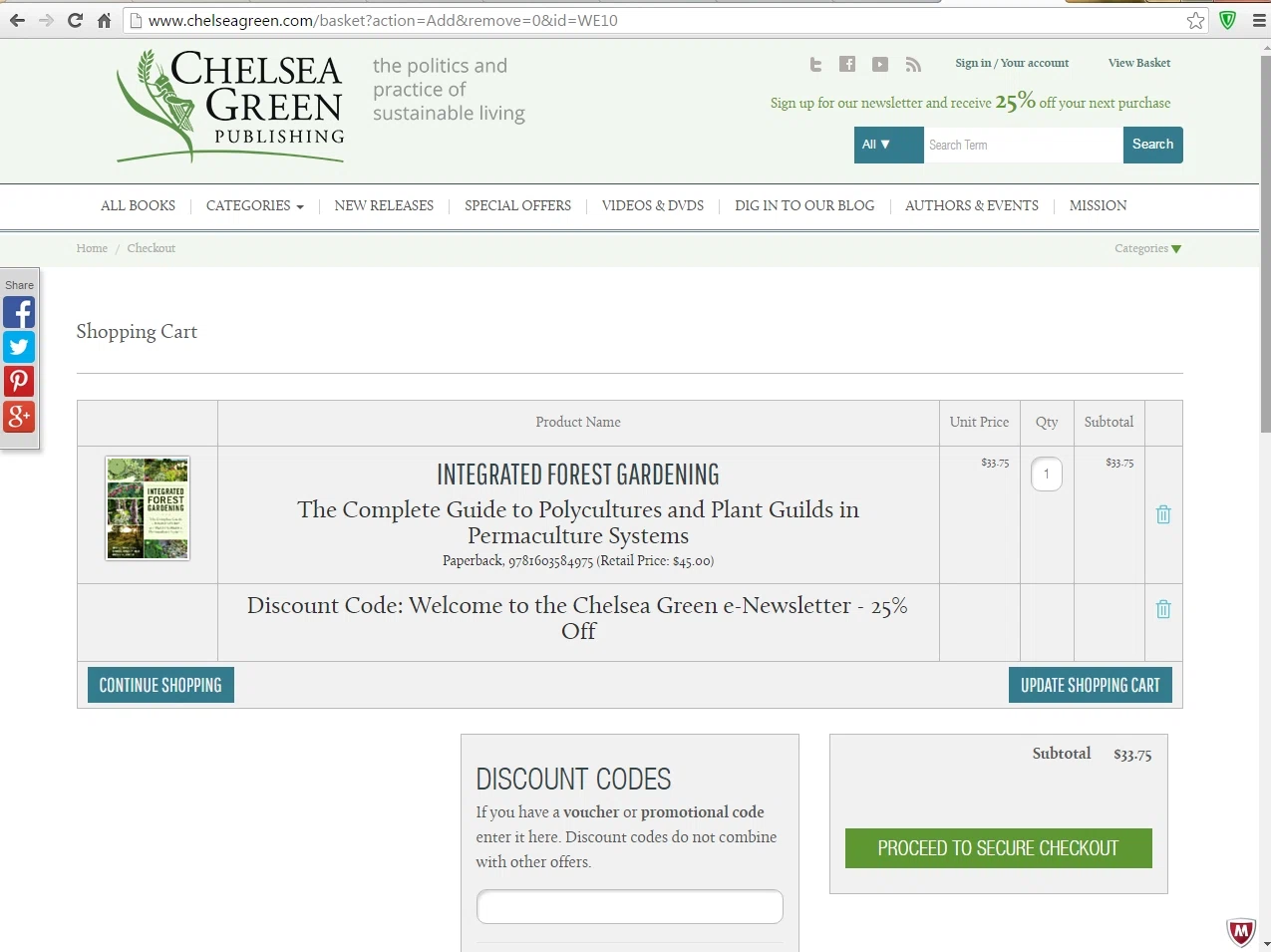This screenshot has width=1271, height=952.
Task: Share on Twitter from side share bar
Action: (19, 347)
